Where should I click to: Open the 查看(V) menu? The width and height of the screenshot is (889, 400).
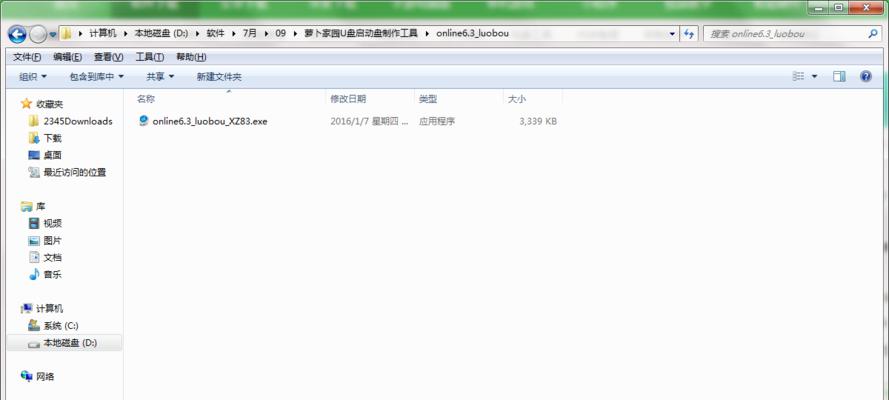(x=108, y=57)
